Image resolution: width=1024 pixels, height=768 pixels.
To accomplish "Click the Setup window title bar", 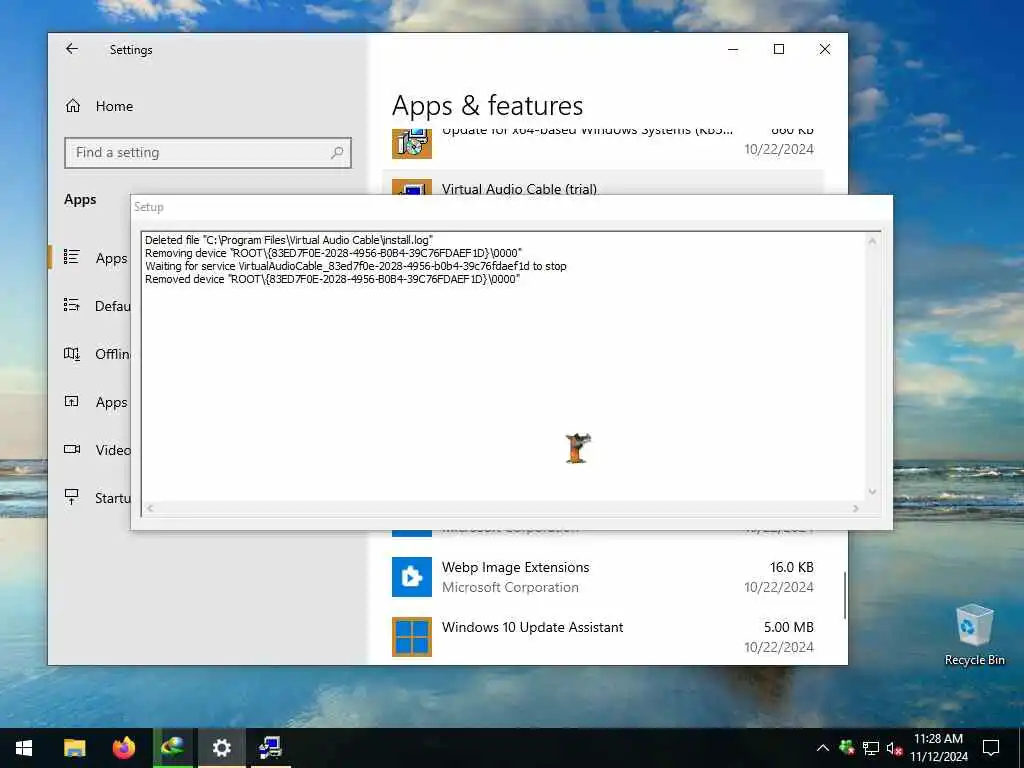I will (x=511, y=207).
